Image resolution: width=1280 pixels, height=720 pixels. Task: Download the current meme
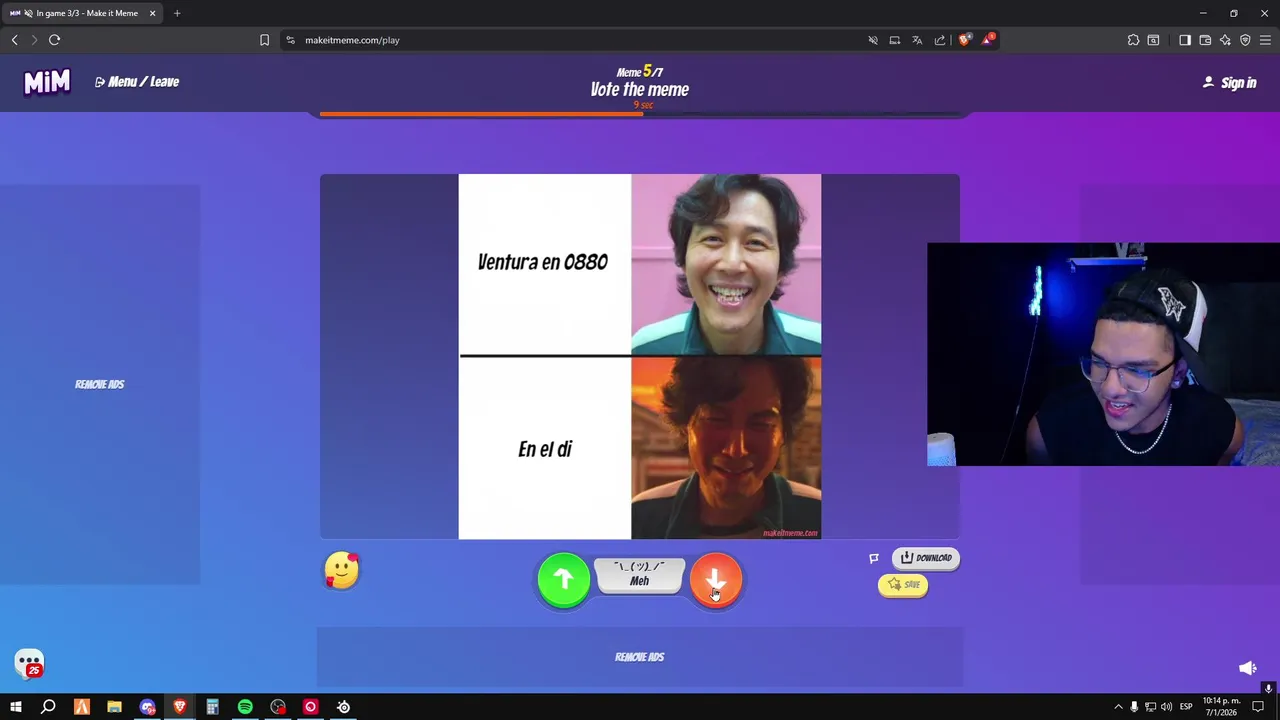click(926, 558)
